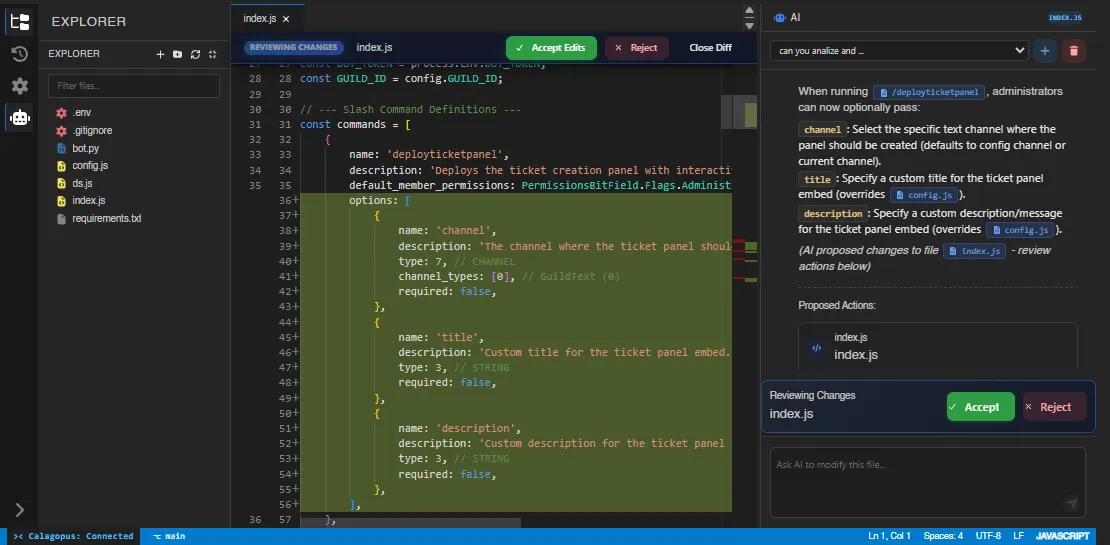Refresh the Explorer file list
Viewport: 1110px width, 545px height.
pyautogui.click(x=195, y=54)
